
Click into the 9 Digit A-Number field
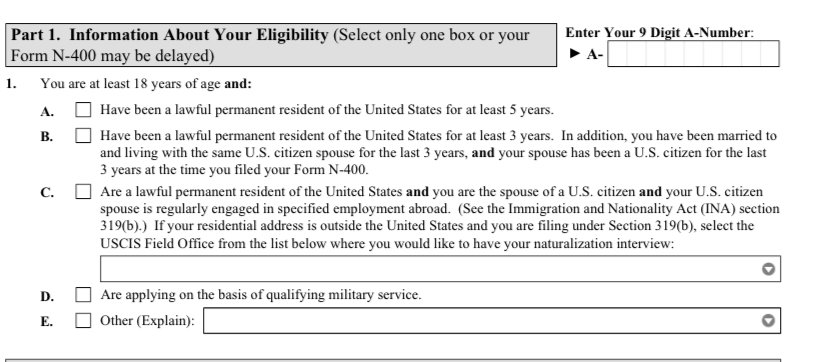(693, 54)
